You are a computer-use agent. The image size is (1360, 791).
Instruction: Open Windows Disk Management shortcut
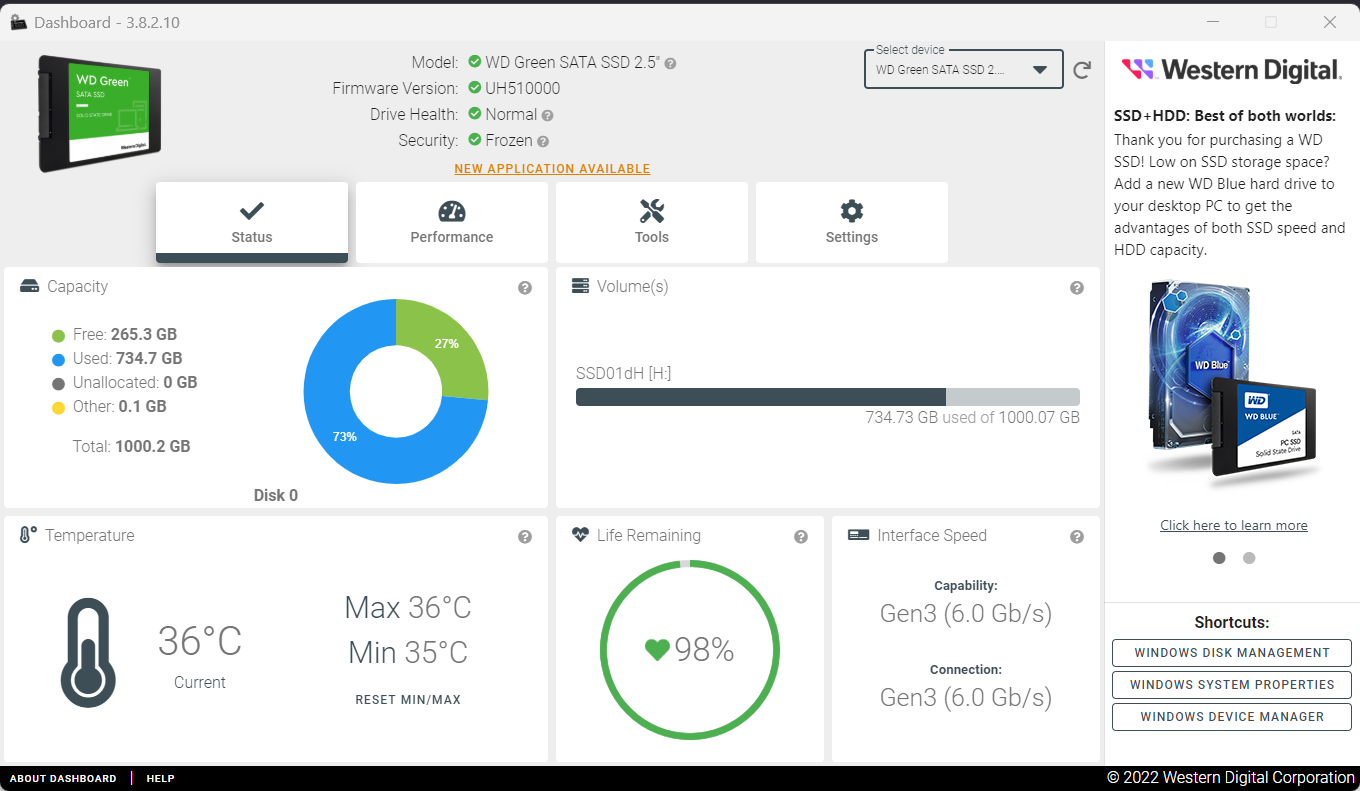point(1232,653)
